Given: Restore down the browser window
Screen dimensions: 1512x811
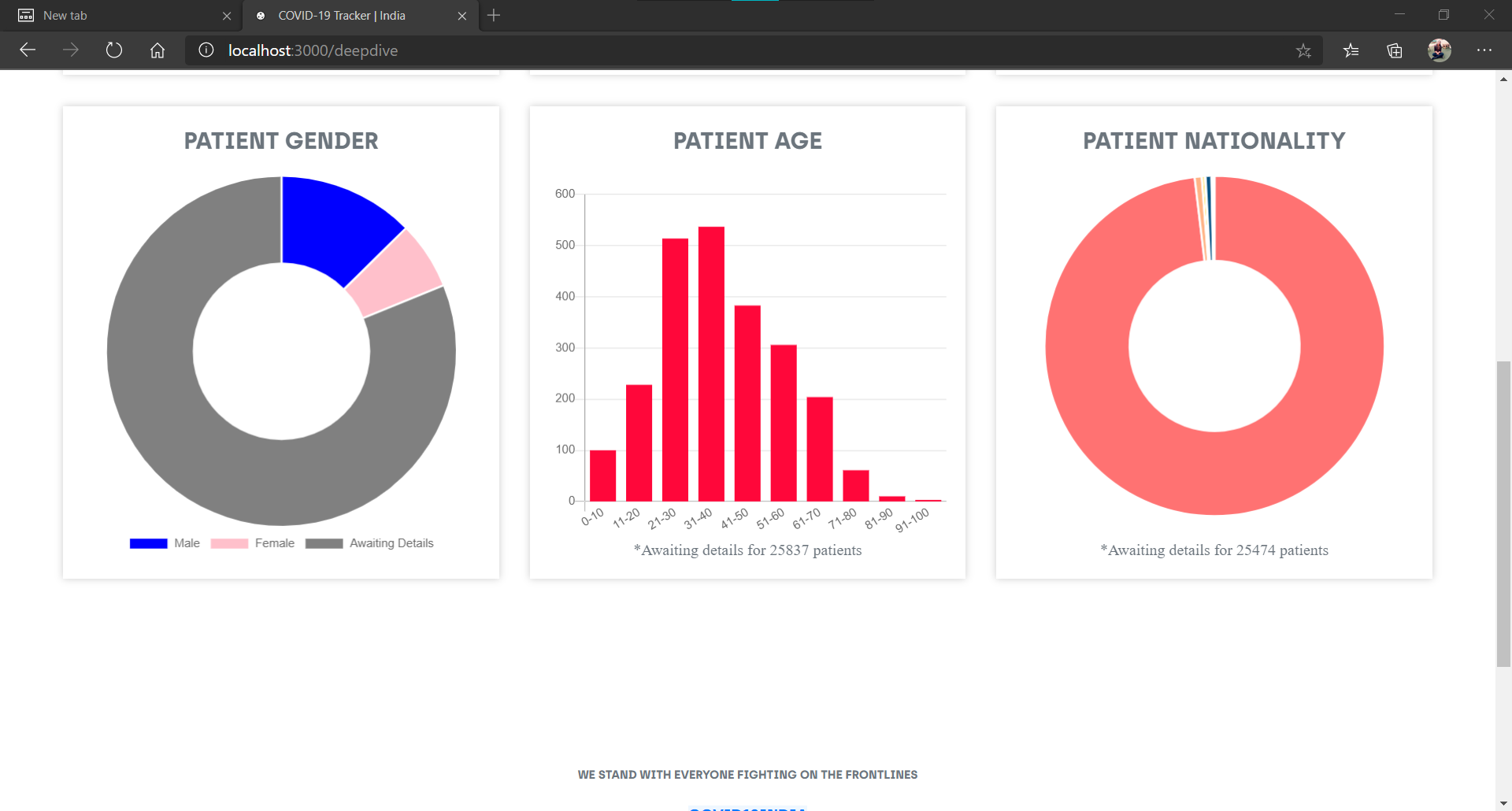Looking at the screenshot, I should point(1443,14).
